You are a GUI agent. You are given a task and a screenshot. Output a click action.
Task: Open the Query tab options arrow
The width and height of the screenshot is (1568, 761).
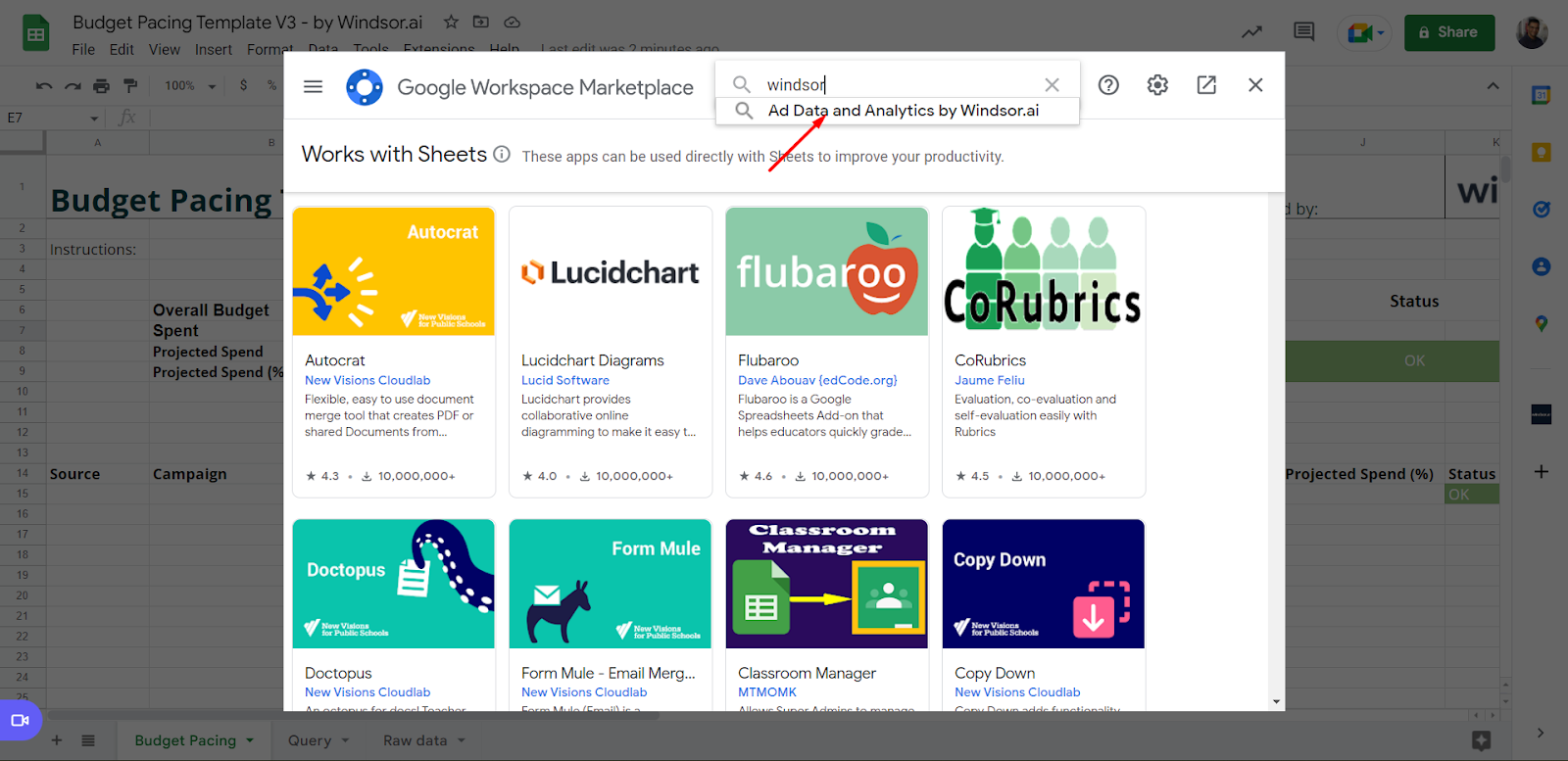(x=345, y=740)
